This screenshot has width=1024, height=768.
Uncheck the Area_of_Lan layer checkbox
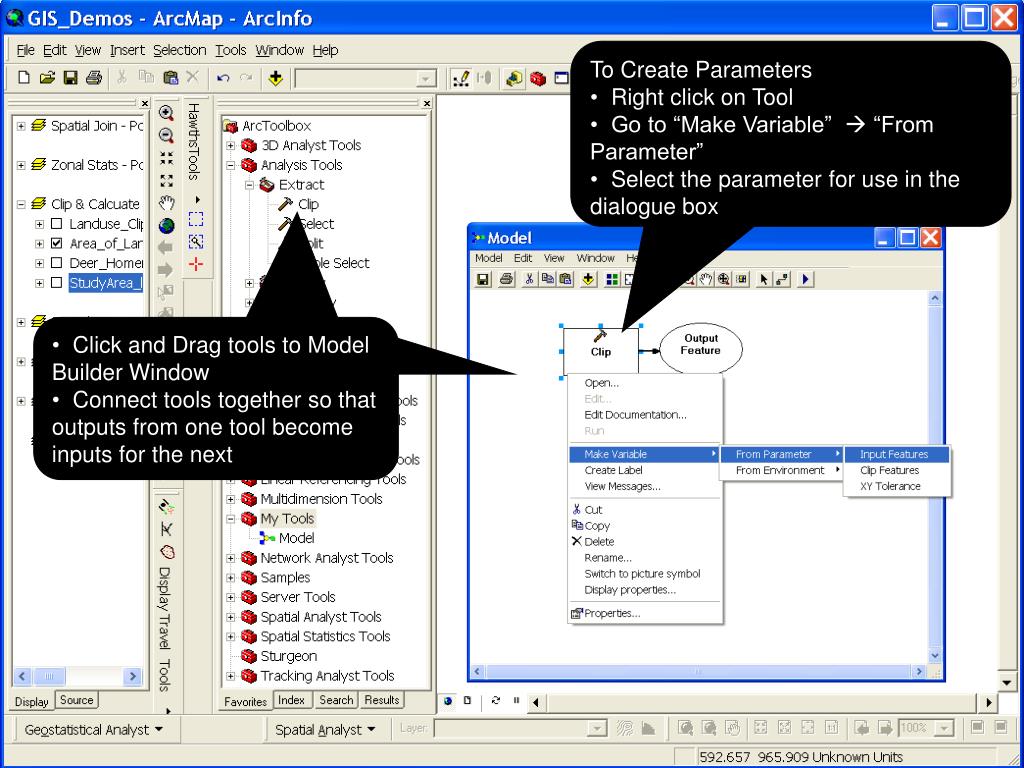57,244
